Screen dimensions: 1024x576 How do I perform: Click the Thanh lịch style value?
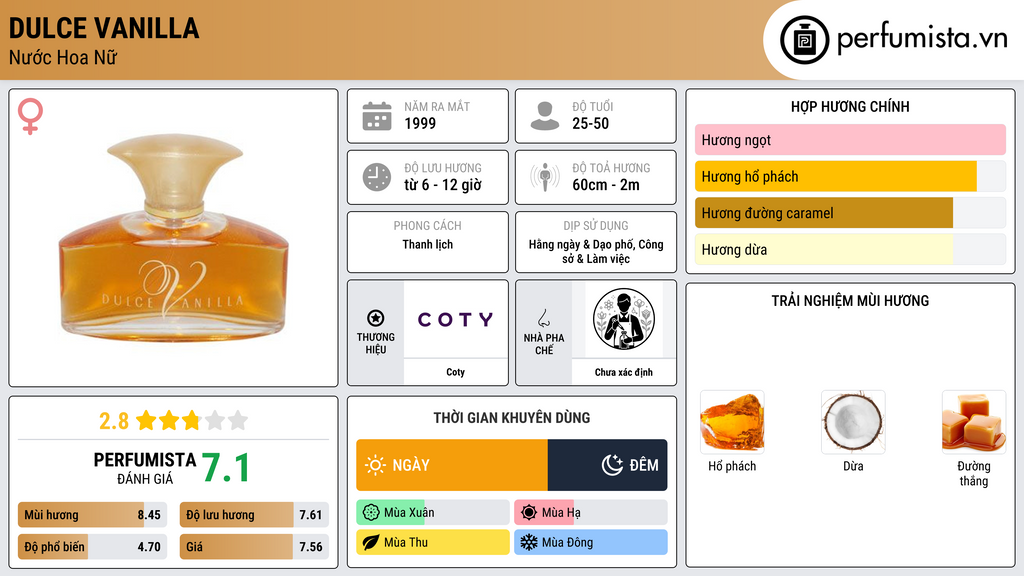[x=428, y=244]
